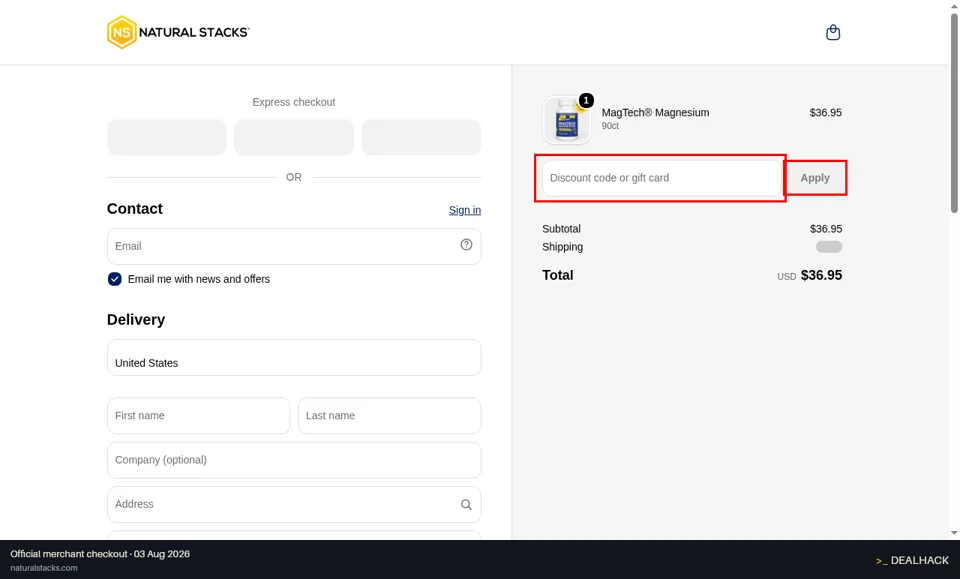
Task: Click the page vertical scrollbar thumb
Action: pyautogui.click(x=954, y=113)
